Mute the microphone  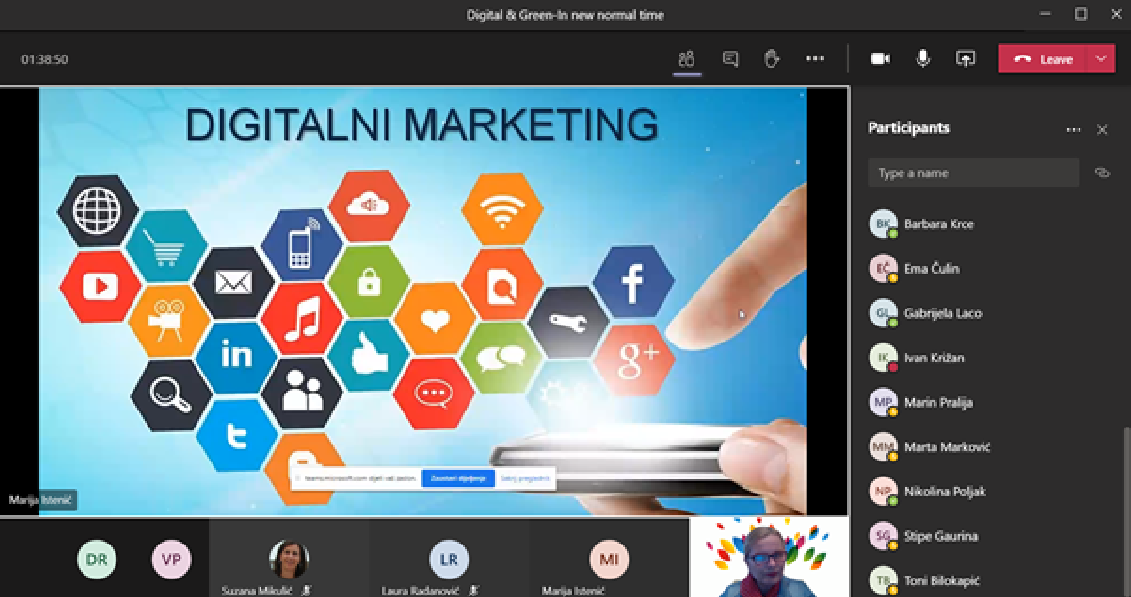pos(923,59)
